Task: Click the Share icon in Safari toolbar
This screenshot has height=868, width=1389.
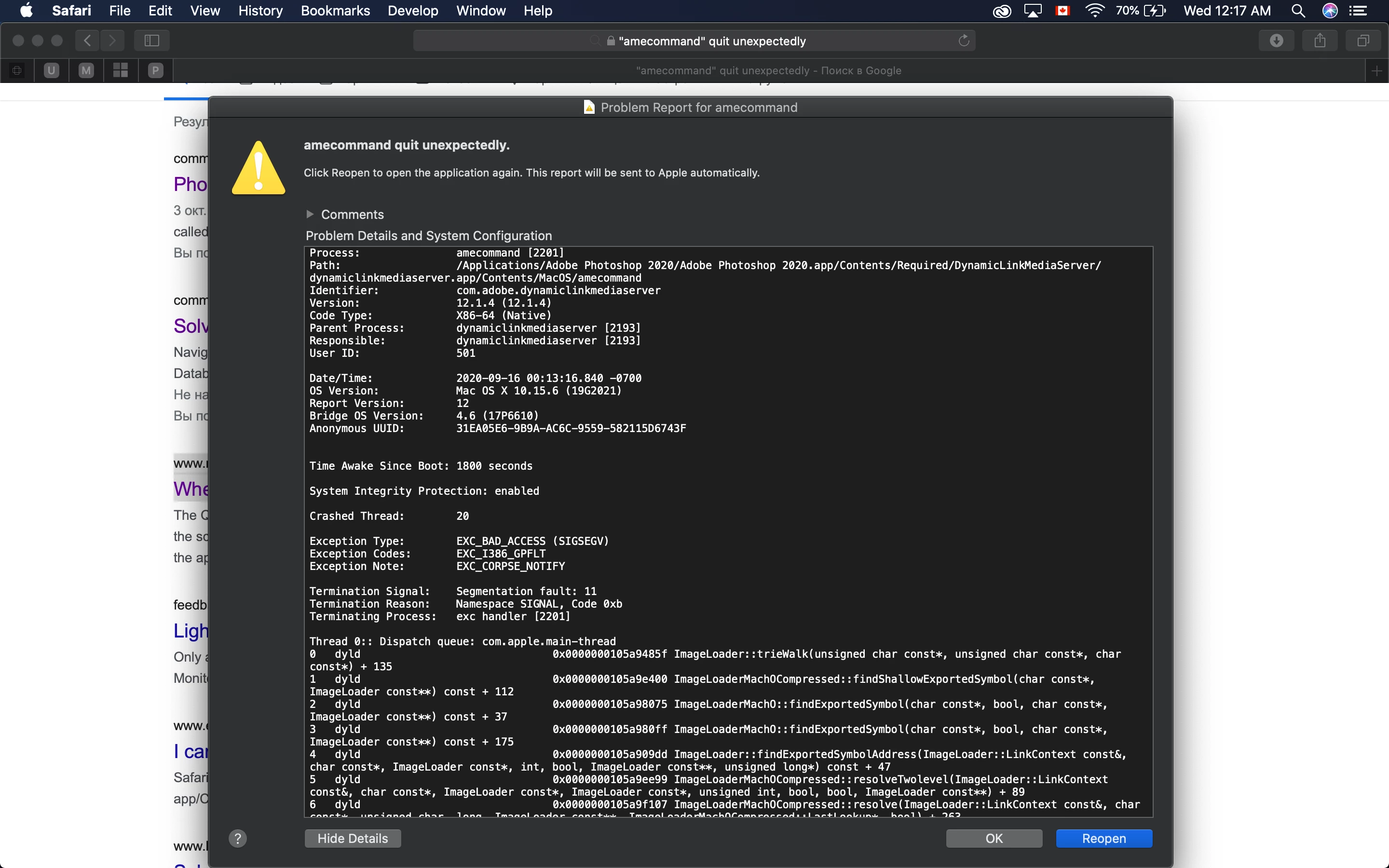Action: [x=1320, y=40]
